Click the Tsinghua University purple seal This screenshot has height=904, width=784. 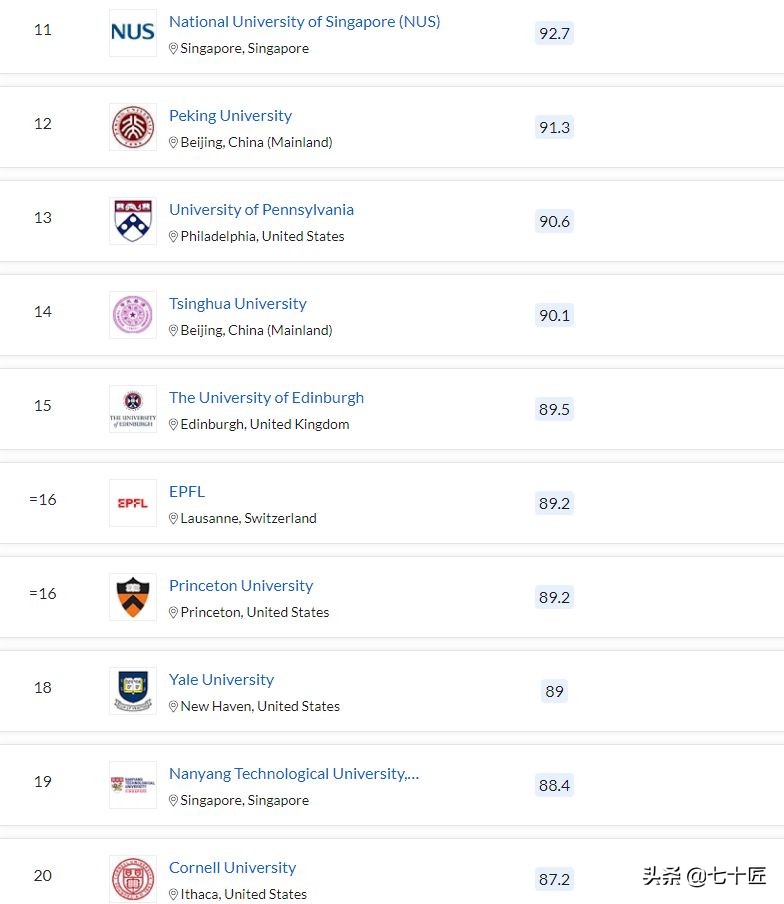pyautogui.click(x=133, y=315)
